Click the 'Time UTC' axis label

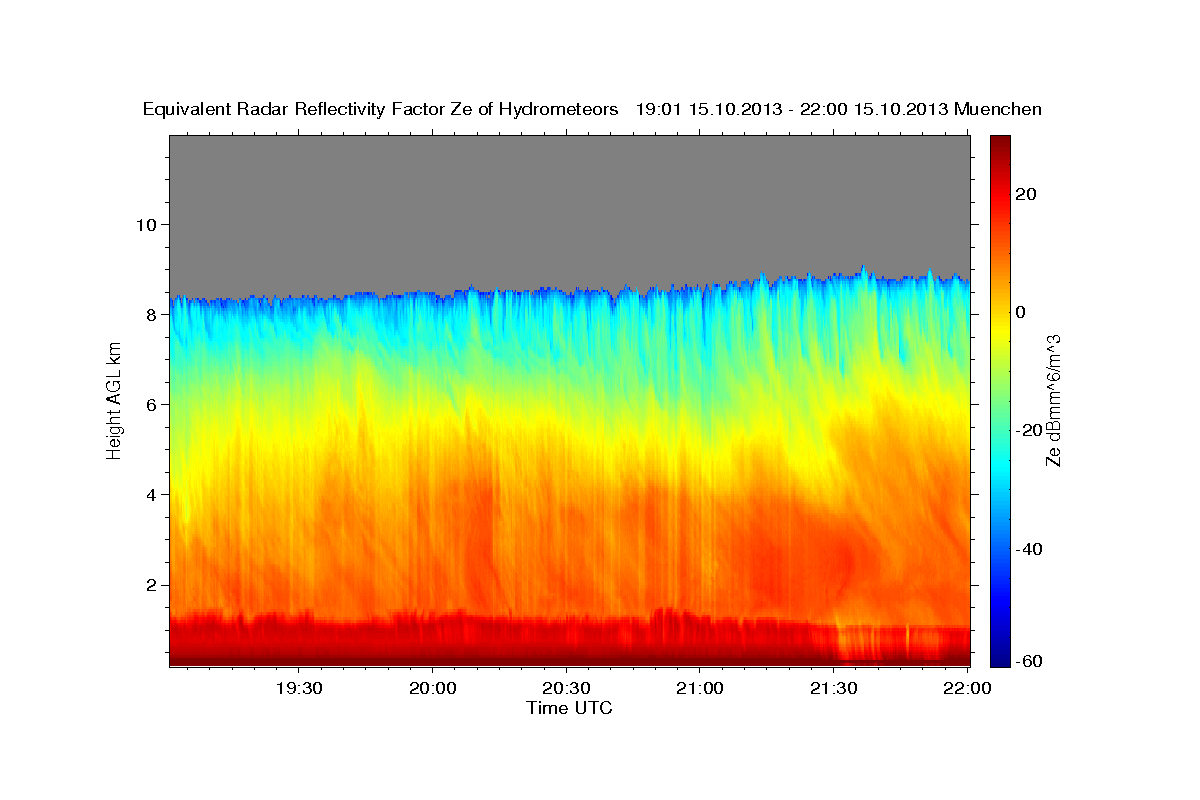[569, 708]
